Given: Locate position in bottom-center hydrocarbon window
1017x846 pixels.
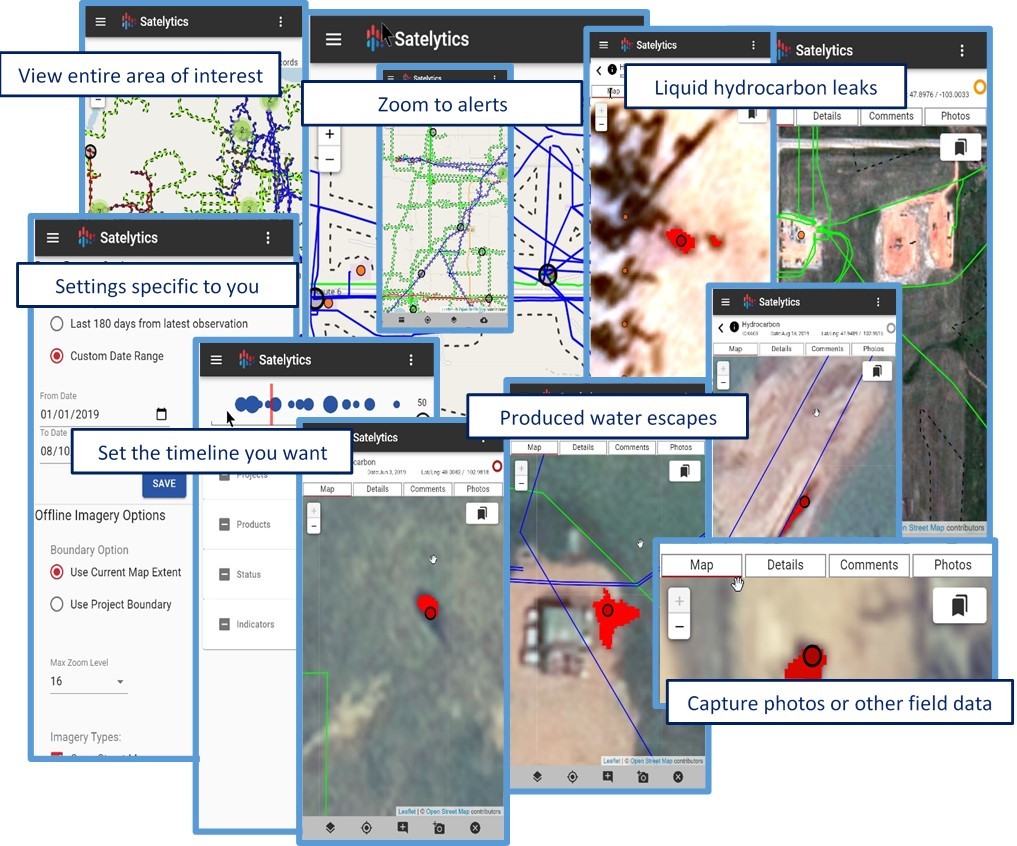Looking at the screenshot, I should click(x=366, y=828).
